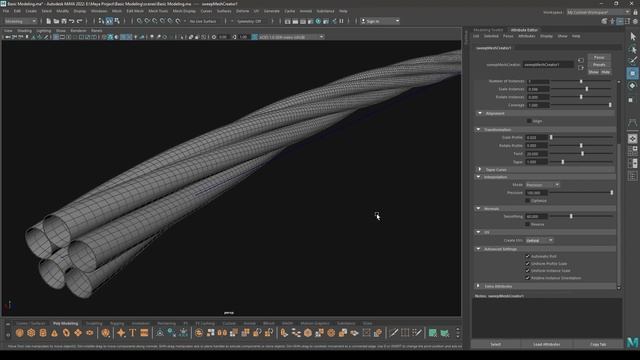This screenshot has height=360, width=640.
Task: Open the Workspace selector dropdown
Action: [598, 12]
